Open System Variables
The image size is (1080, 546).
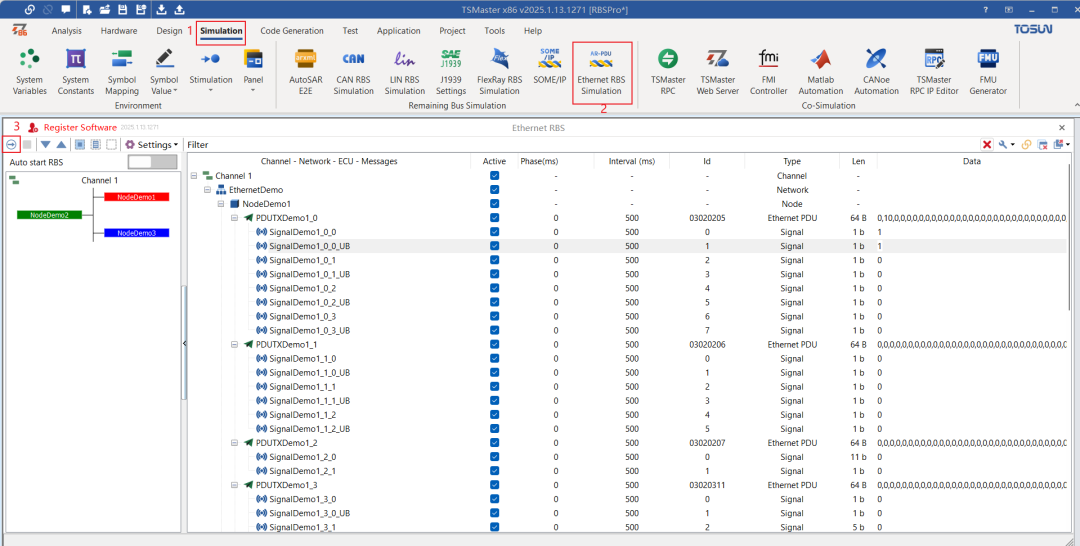pyautogui.click(x=30, y=72)
